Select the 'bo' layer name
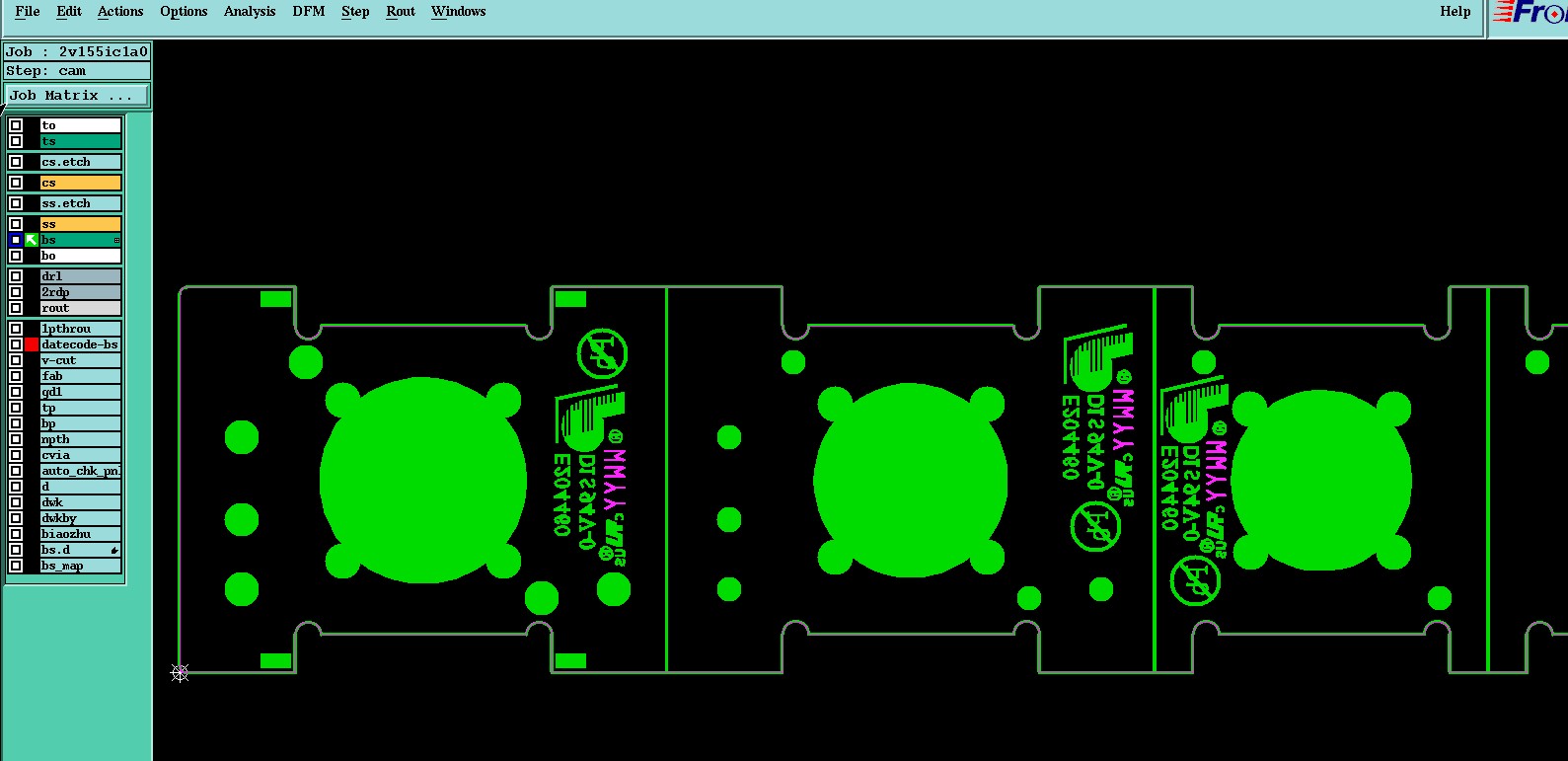Screen dimensions: 1568x761 (x=81, y=256)
